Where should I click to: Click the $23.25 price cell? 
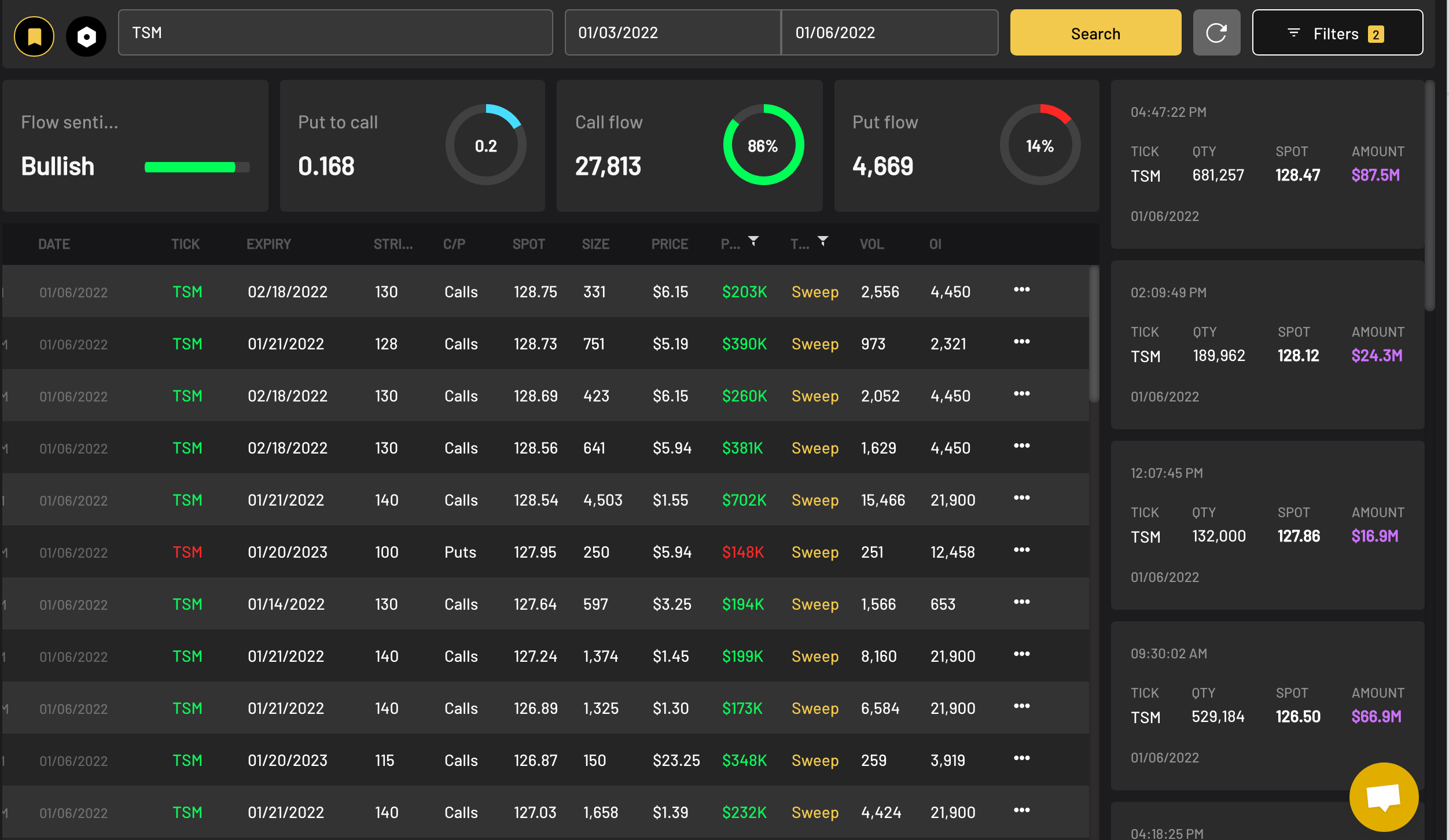point(676,761)
